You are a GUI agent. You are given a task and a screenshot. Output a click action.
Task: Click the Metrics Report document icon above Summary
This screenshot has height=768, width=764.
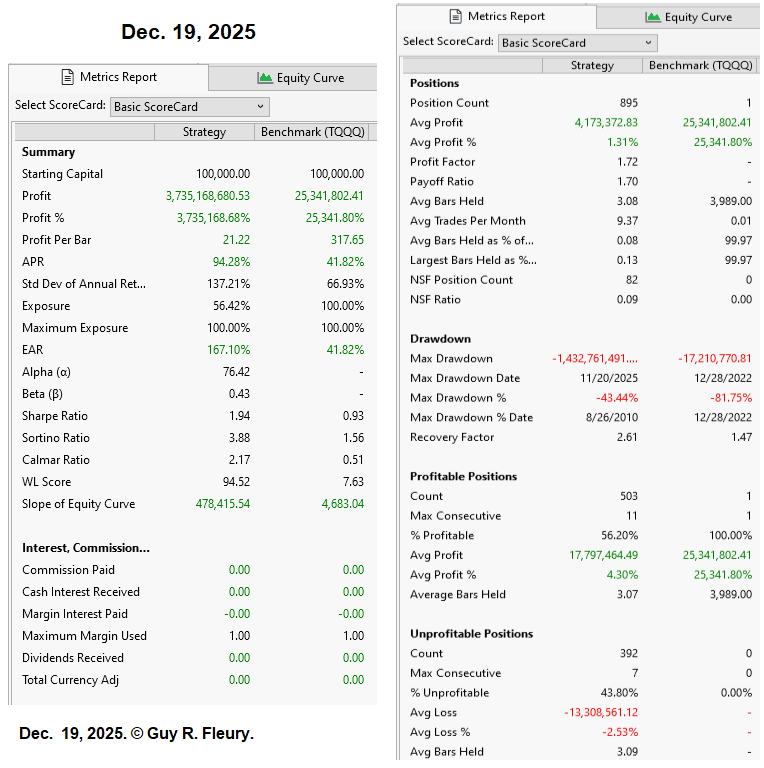coord(68,77)
